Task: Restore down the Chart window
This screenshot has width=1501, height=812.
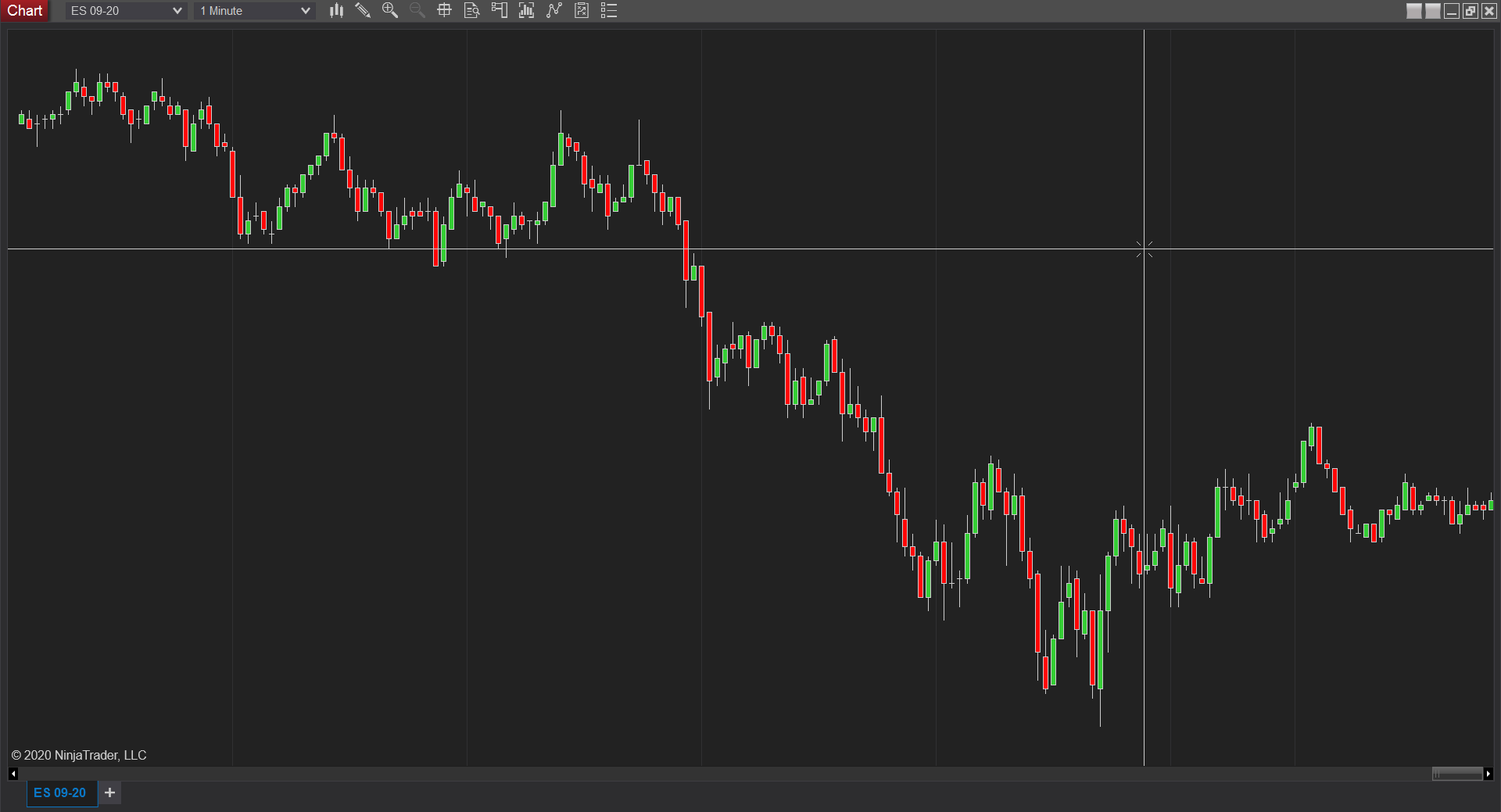Action: pos(1471,11)
